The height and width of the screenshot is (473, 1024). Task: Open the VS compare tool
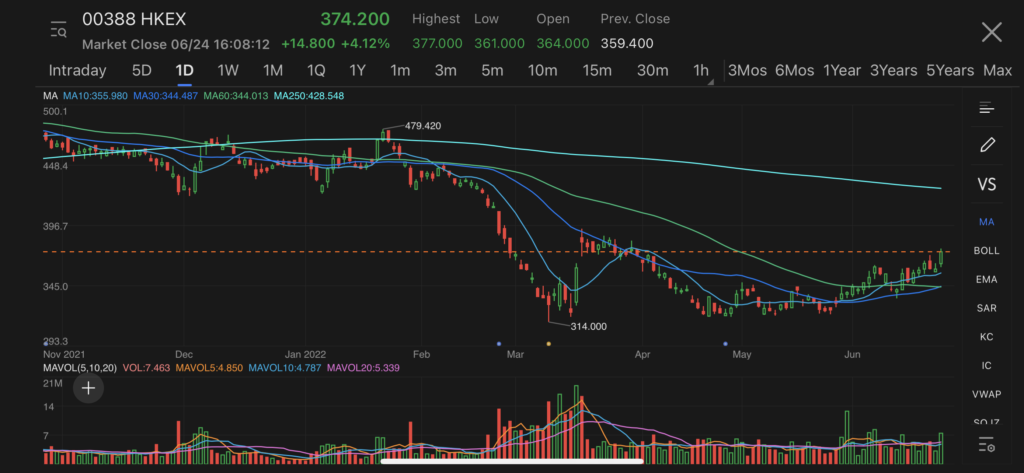987,184
